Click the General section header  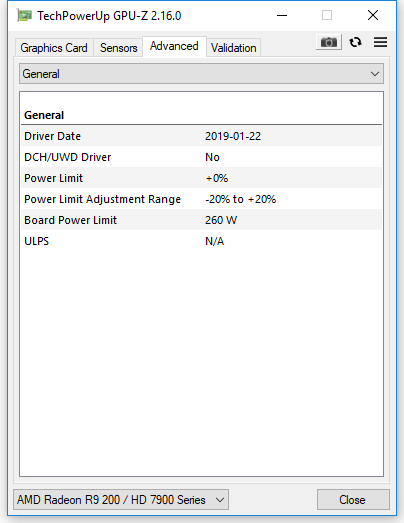(44, 115)
